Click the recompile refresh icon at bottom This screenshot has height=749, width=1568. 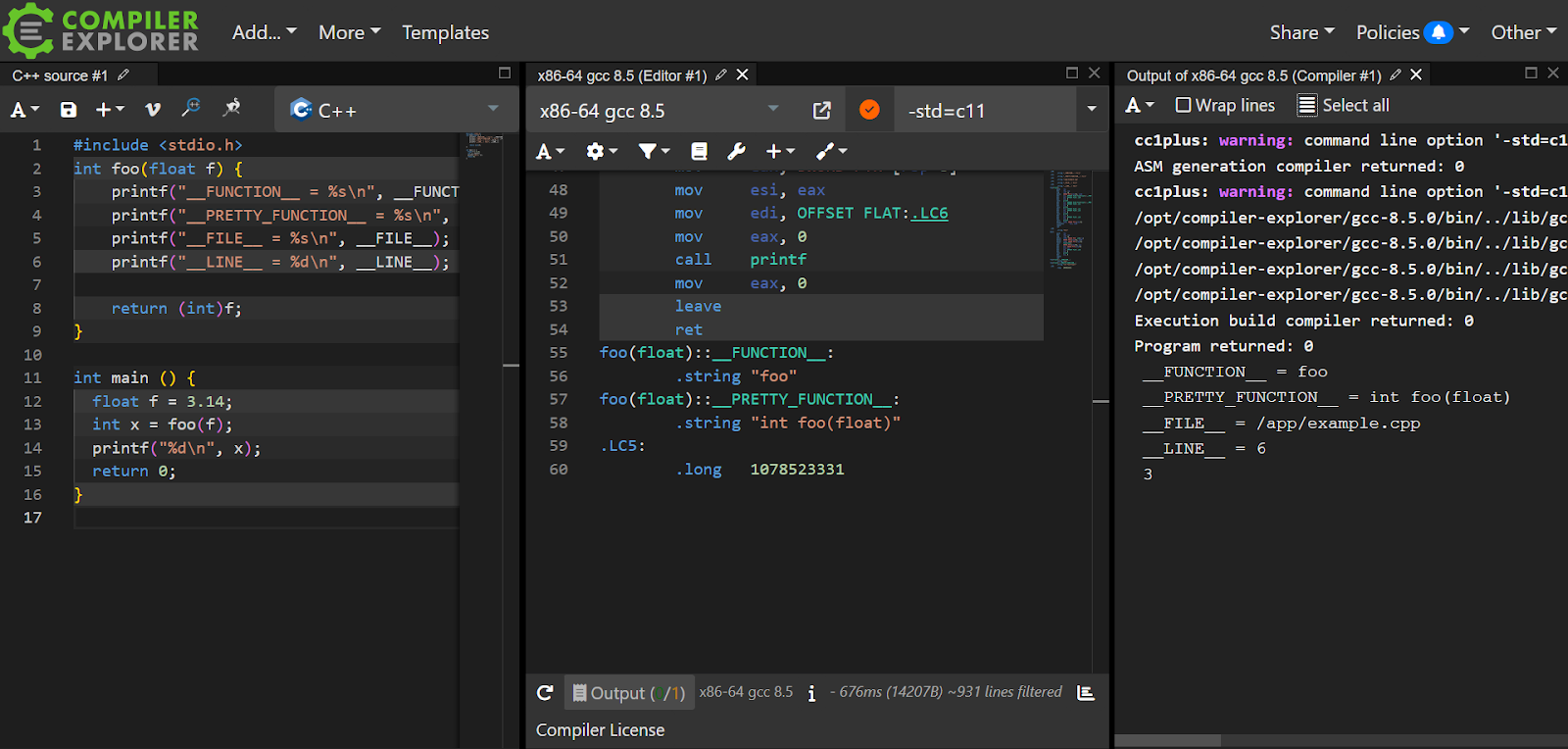545,693
